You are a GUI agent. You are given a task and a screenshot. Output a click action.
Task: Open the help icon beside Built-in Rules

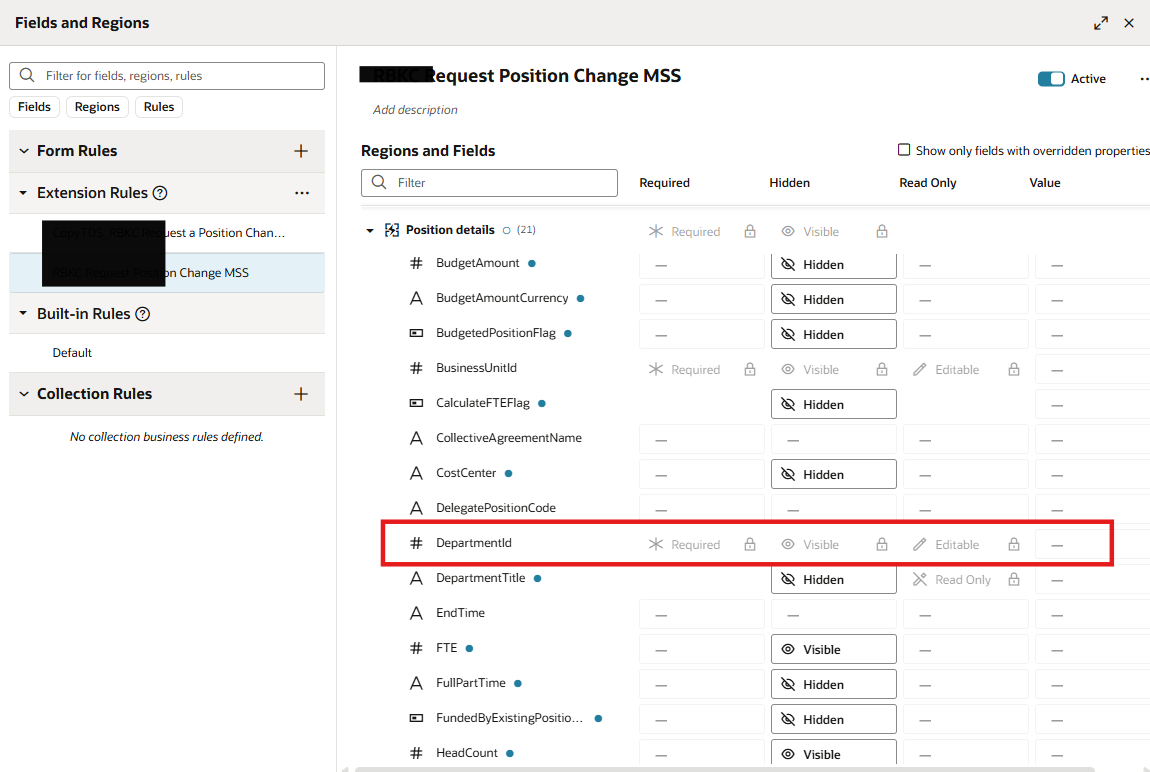click(x=143, y=314)
